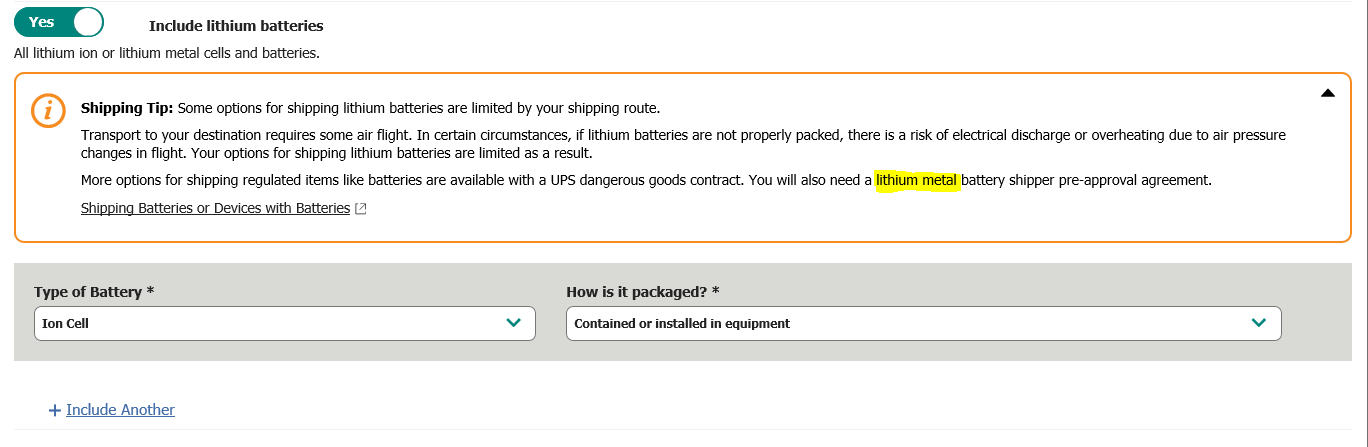Viewport: 1368px width, 447px height.
Task: Click the external link icon after Shipping Batteries
Action: click(x=361, y=209)
